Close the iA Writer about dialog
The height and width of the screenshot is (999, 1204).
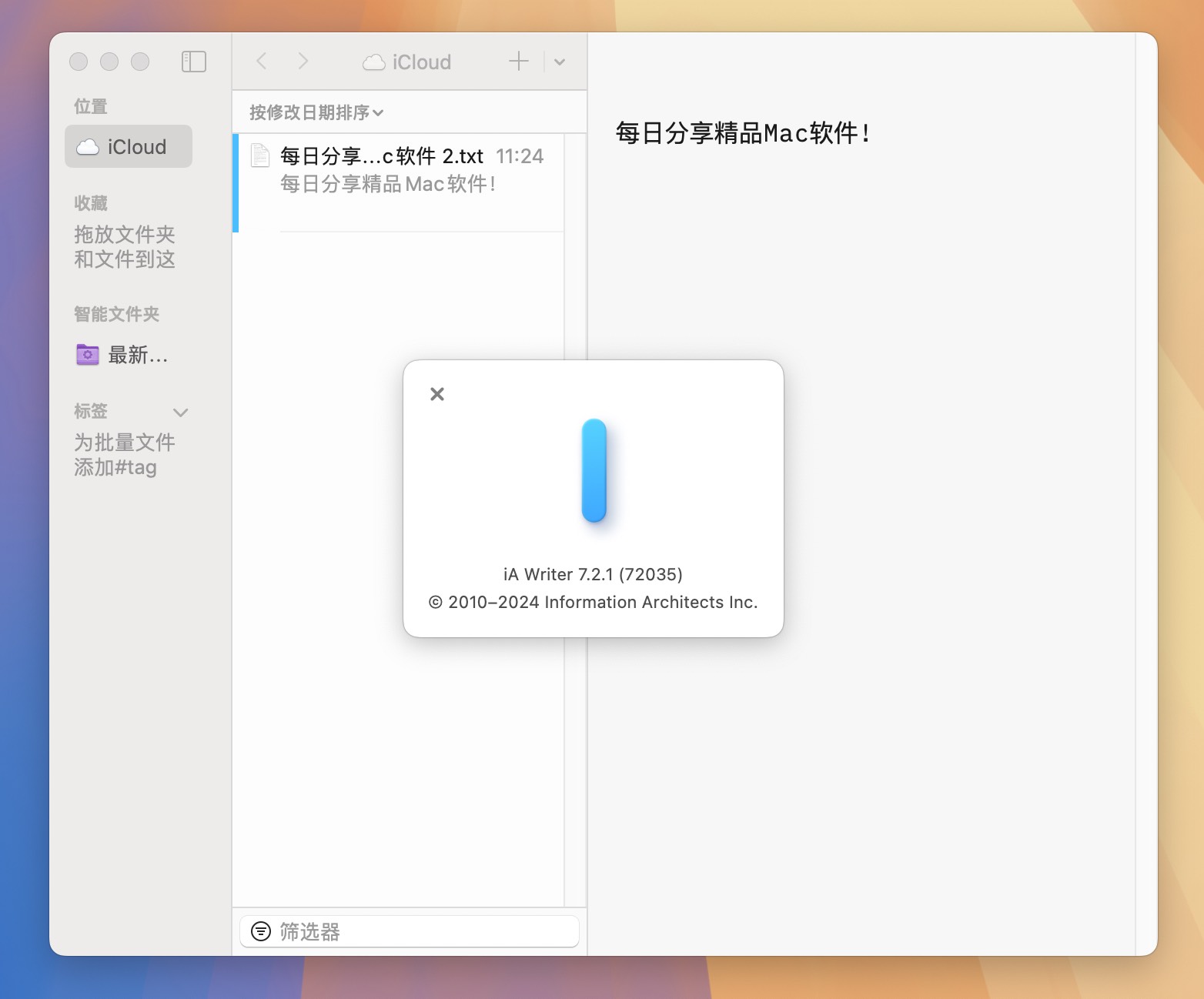[x=437, y=394]
